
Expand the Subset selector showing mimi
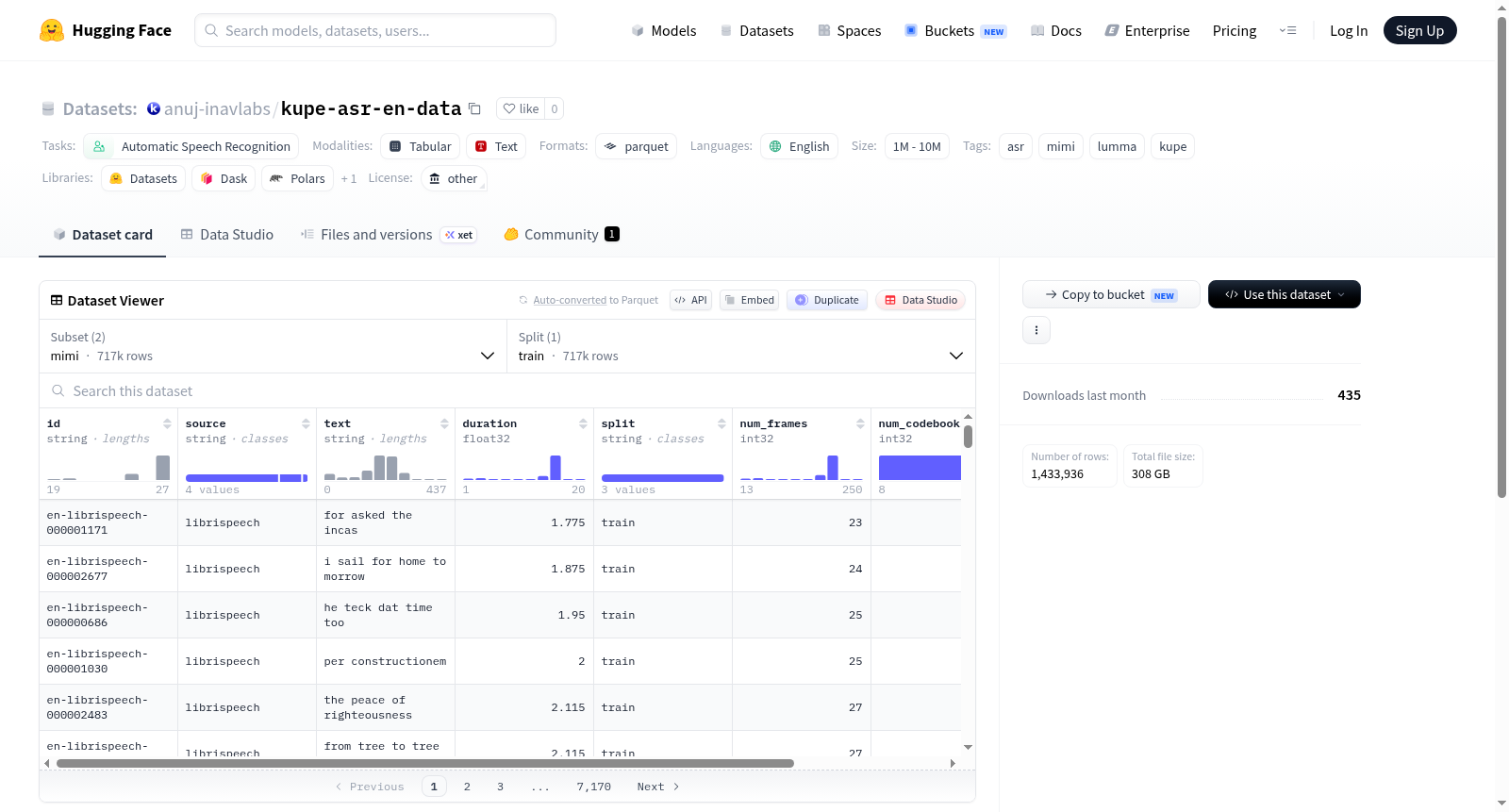pos(273,346)
